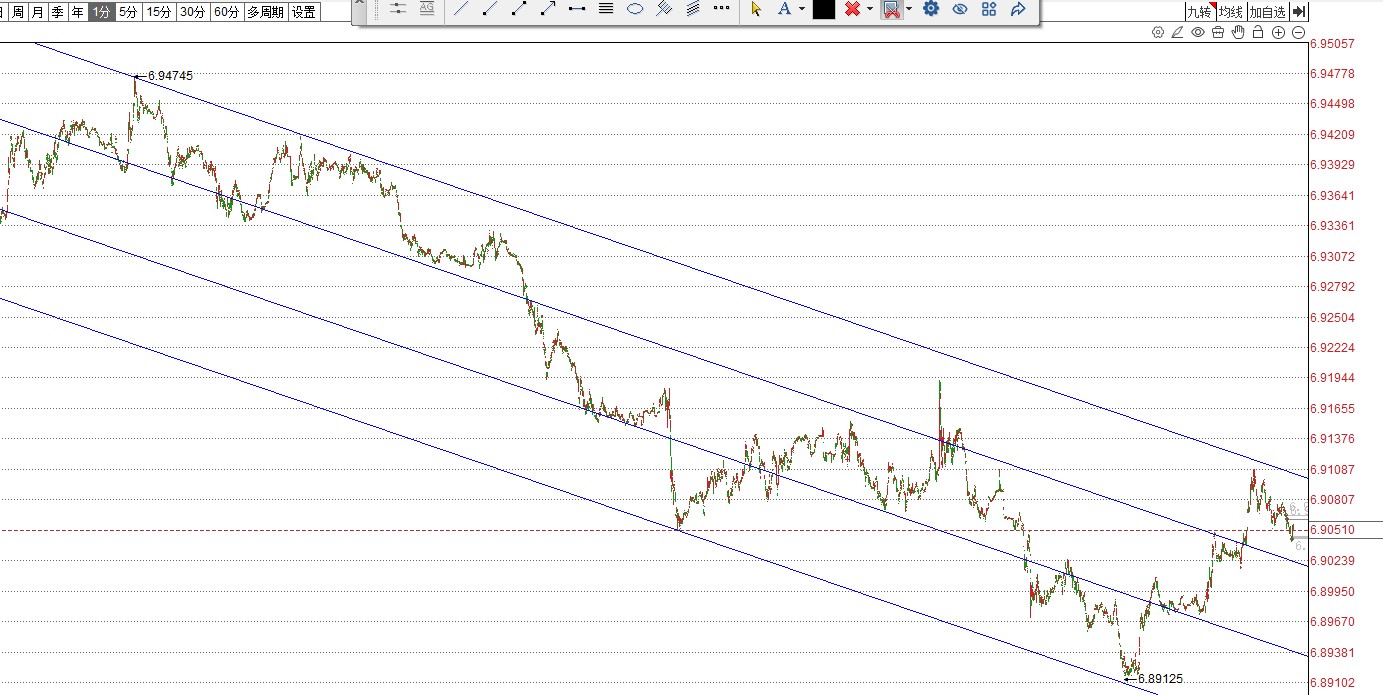
Task: Open the 设置 period settings
Action: [304, 12]
